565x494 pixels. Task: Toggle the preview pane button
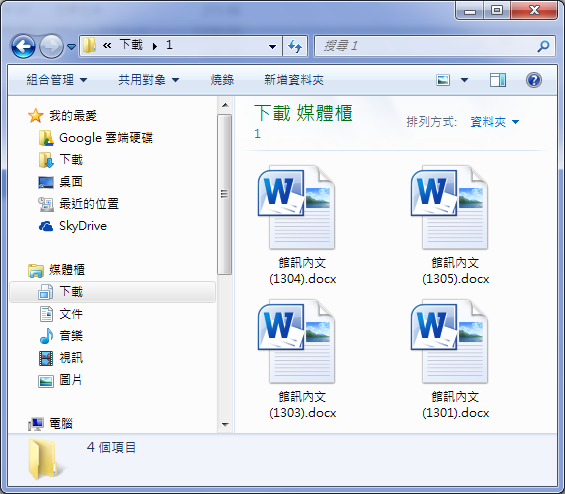point(498,80)
